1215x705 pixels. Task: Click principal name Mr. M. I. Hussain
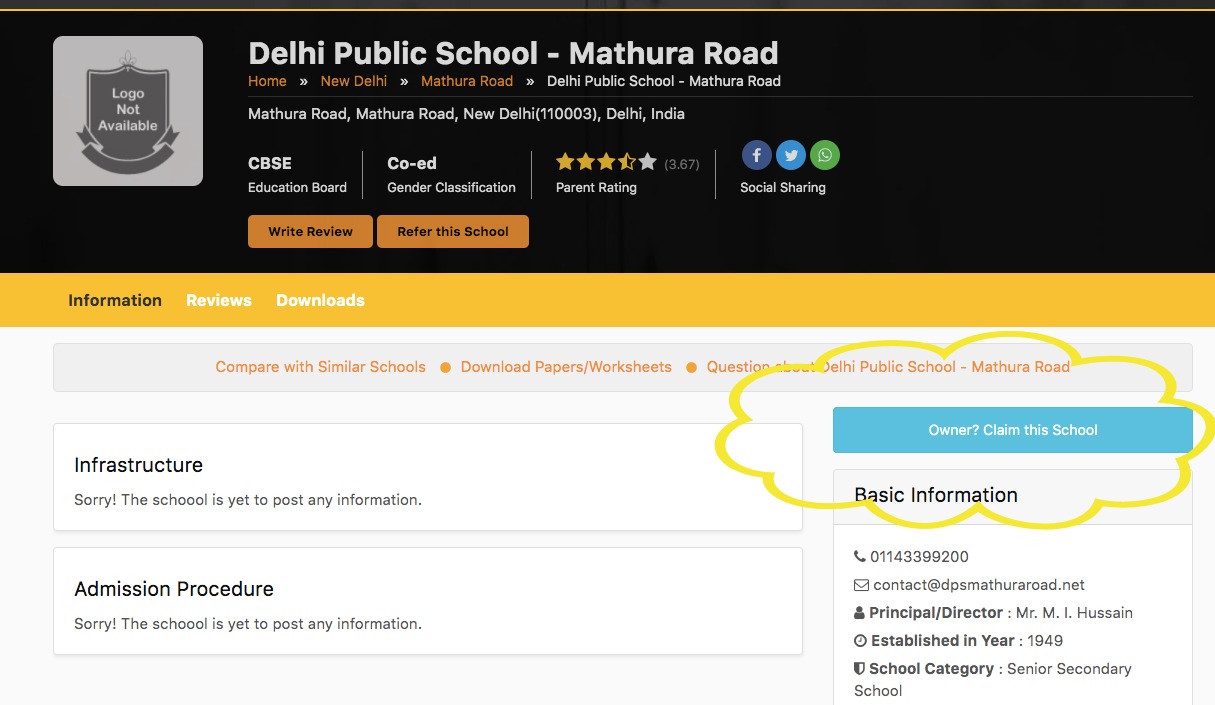(1074, 612)
